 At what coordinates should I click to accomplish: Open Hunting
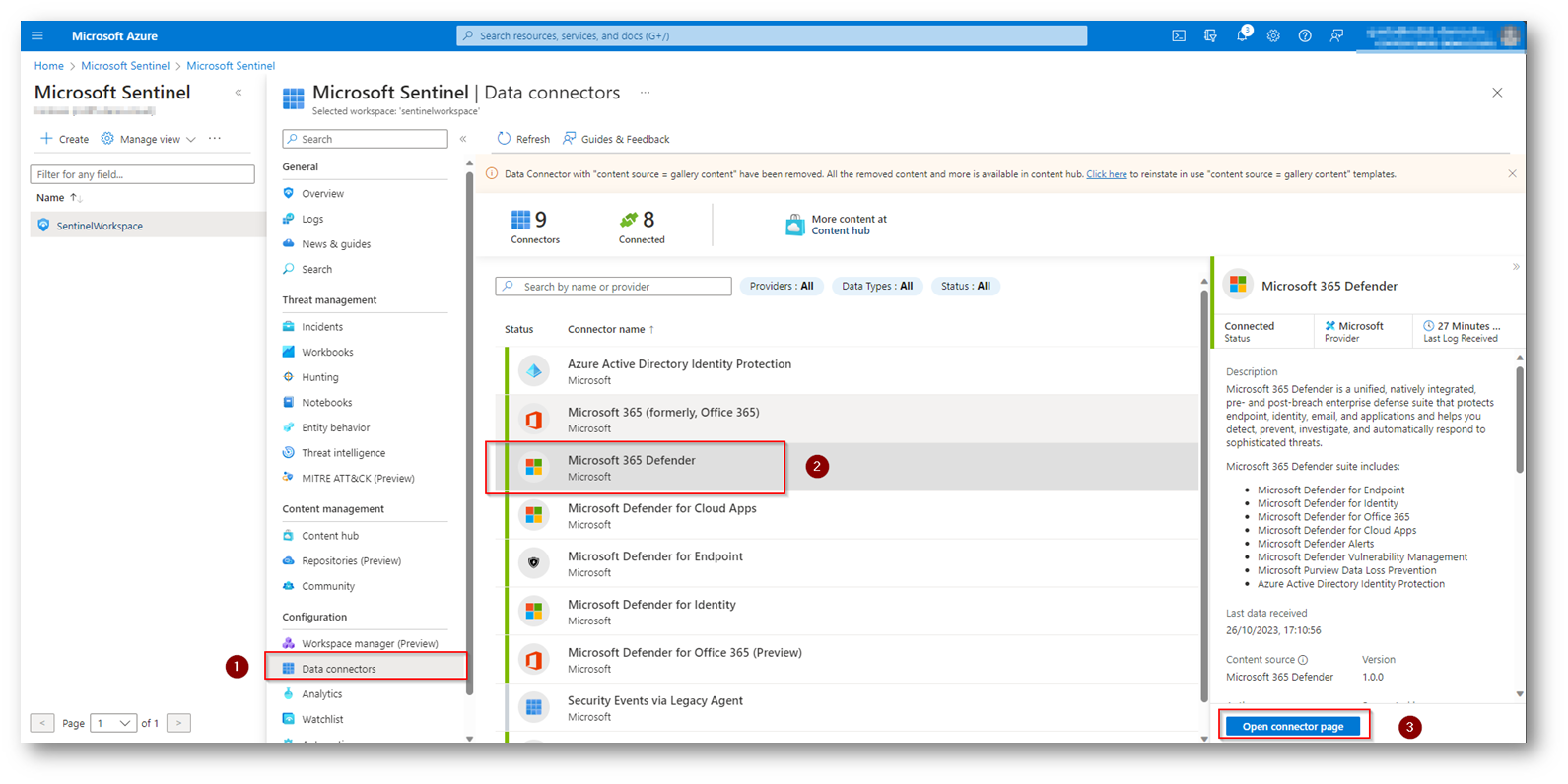(320, 377)
